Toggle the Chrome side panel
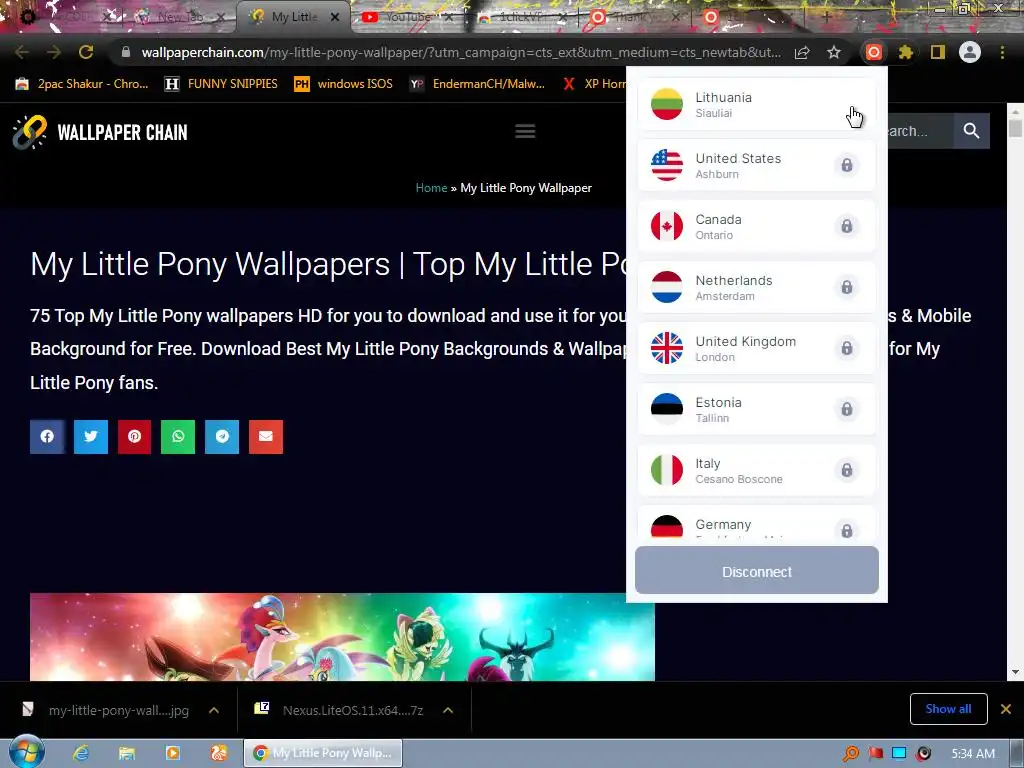This screenshot has height=768, width=1024. [938, 52]
